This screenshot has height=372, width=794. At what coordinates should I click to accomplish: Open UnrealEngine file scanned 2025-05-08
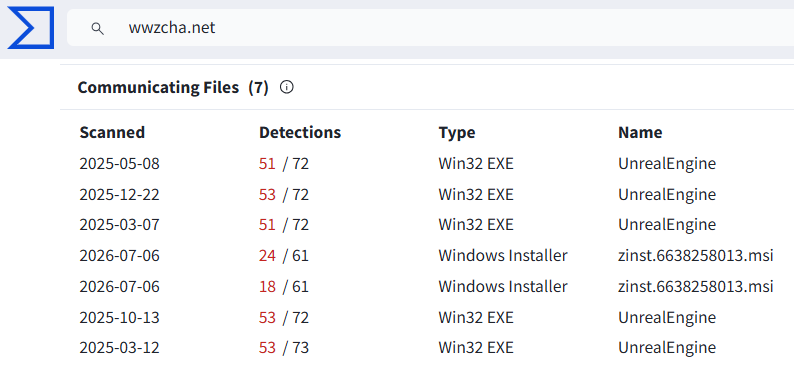pyautogui.click(x=667, y=164)
